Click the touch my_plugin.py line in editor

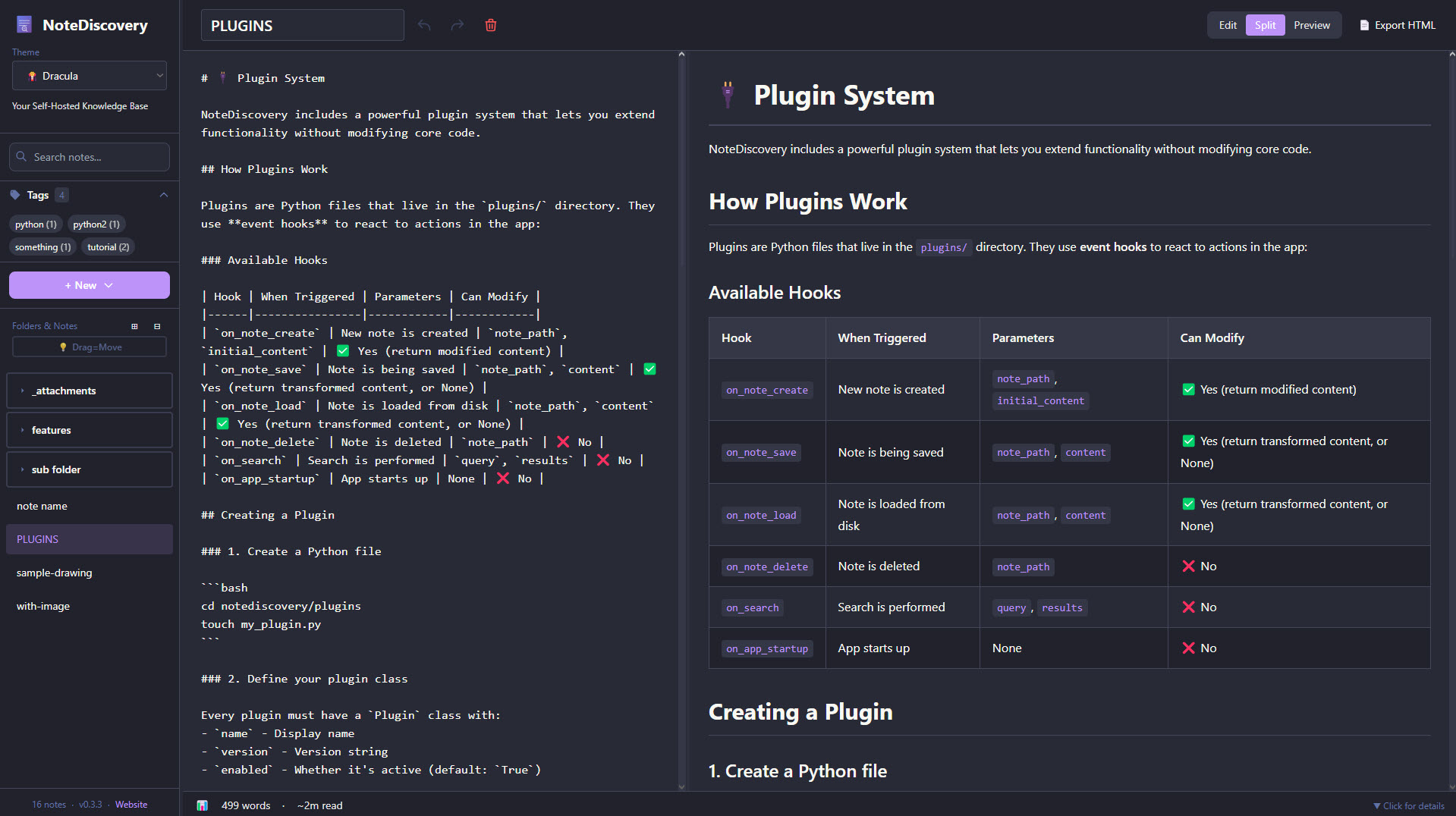[261, 624]
